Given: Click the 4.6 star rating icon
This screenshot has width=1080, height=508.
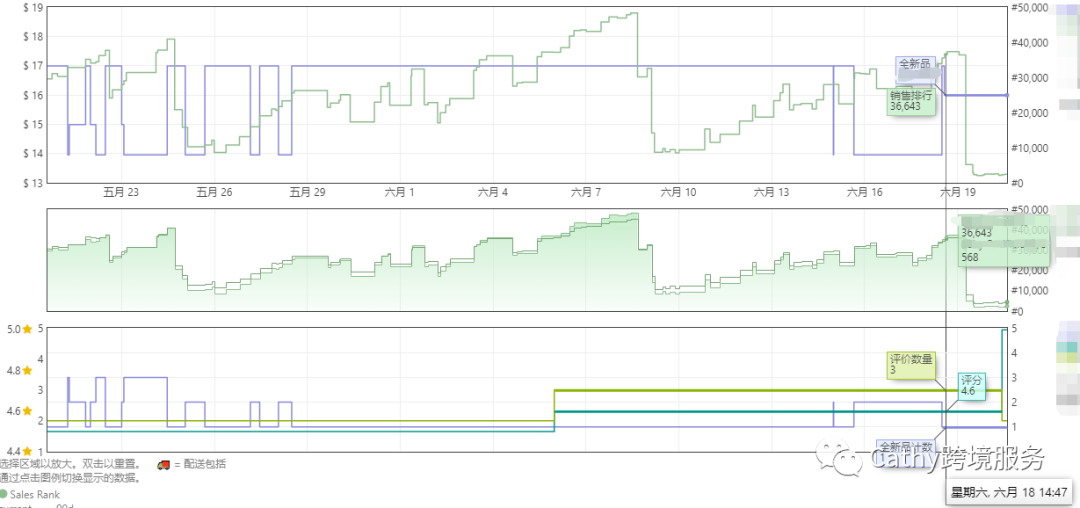Looking at the screenshot, I should coord(28,411).
